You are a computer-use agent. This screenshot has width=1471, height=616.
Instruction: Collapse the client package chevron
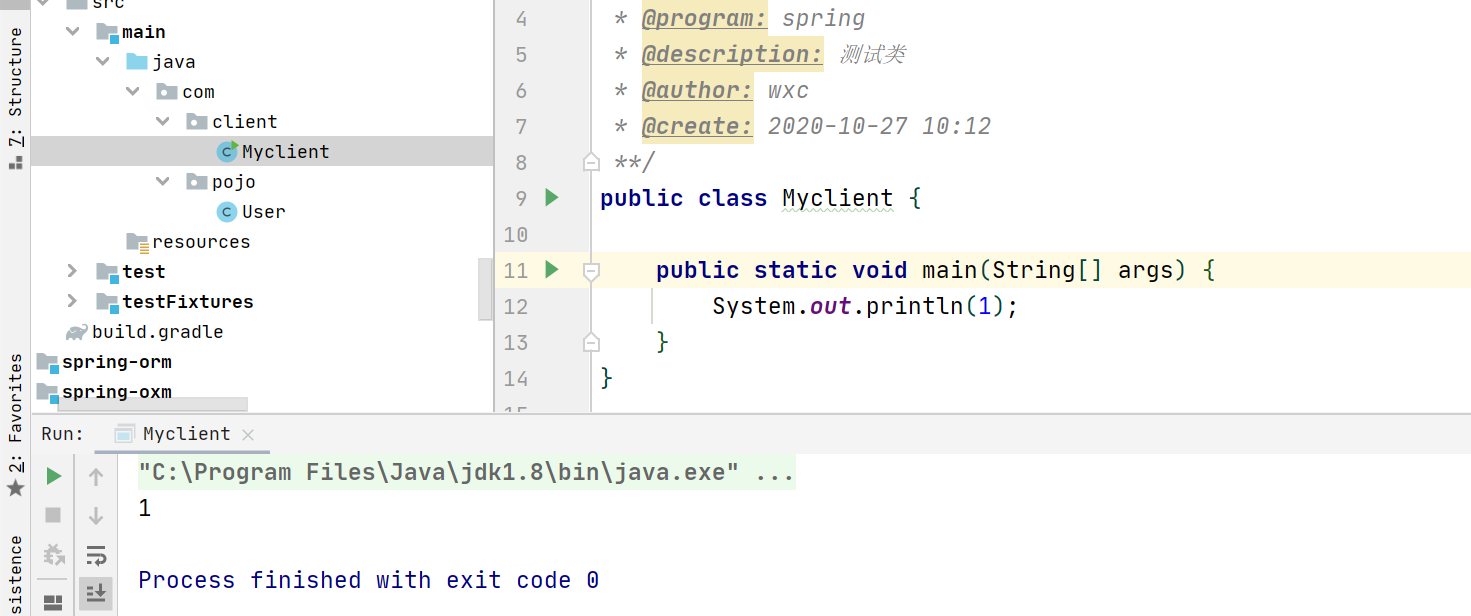[x=163, y=122]
